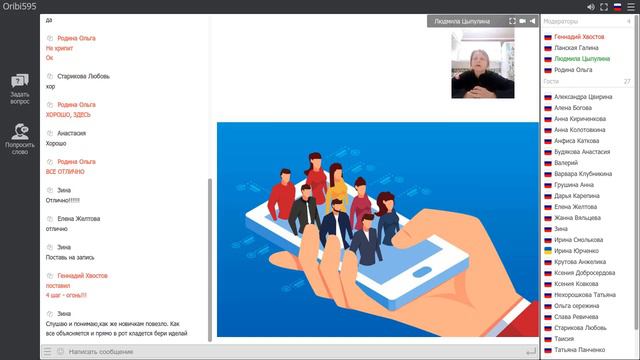Select guest Таисия
640x360 pixels.
point(564,339)
